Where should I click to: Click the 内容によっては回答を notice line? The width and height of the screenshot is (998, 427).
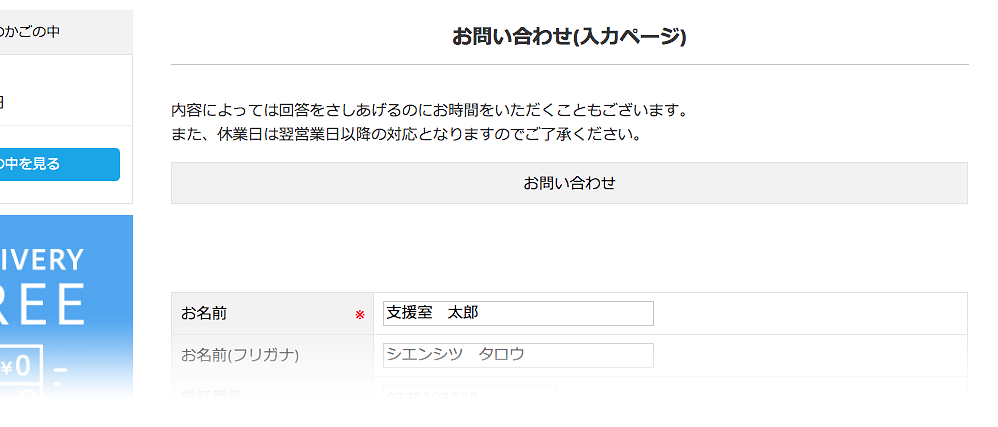(430, 109)
